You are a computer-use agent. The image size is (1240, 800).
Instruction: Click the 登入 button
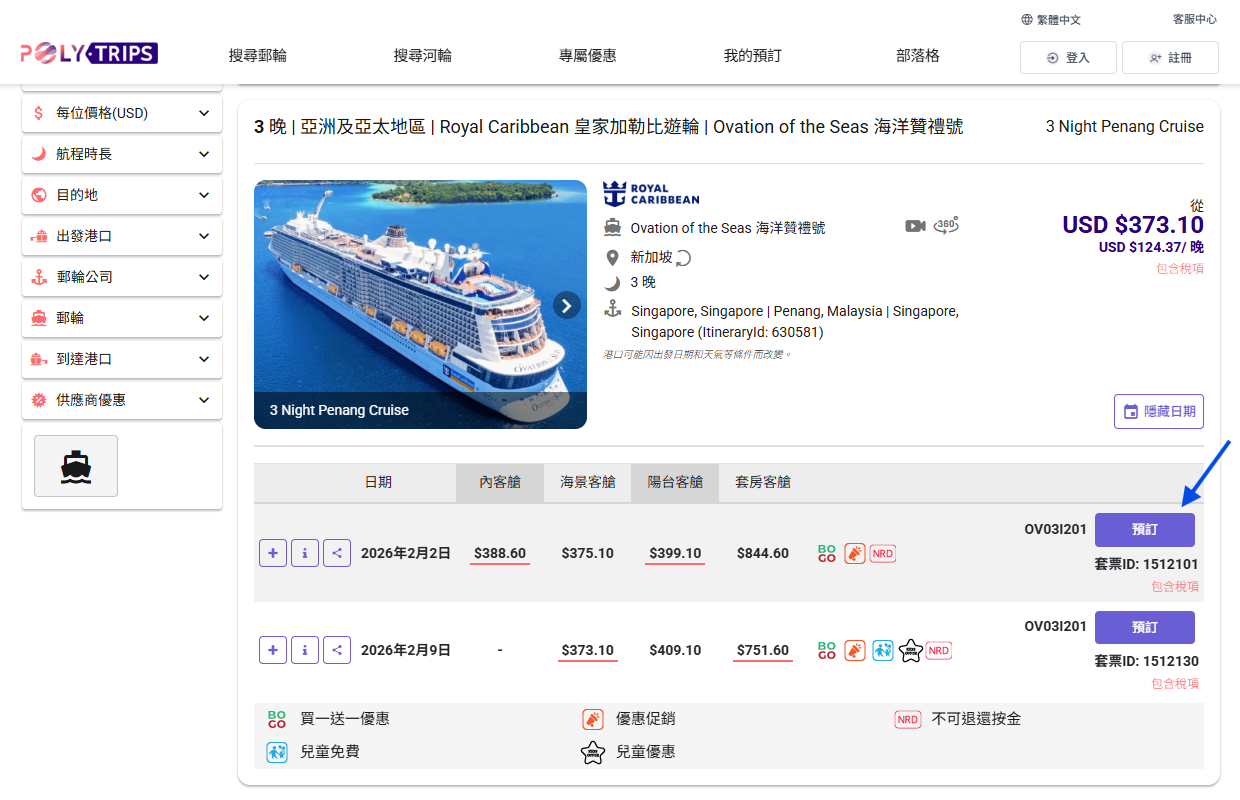[x=1068, y=58]
